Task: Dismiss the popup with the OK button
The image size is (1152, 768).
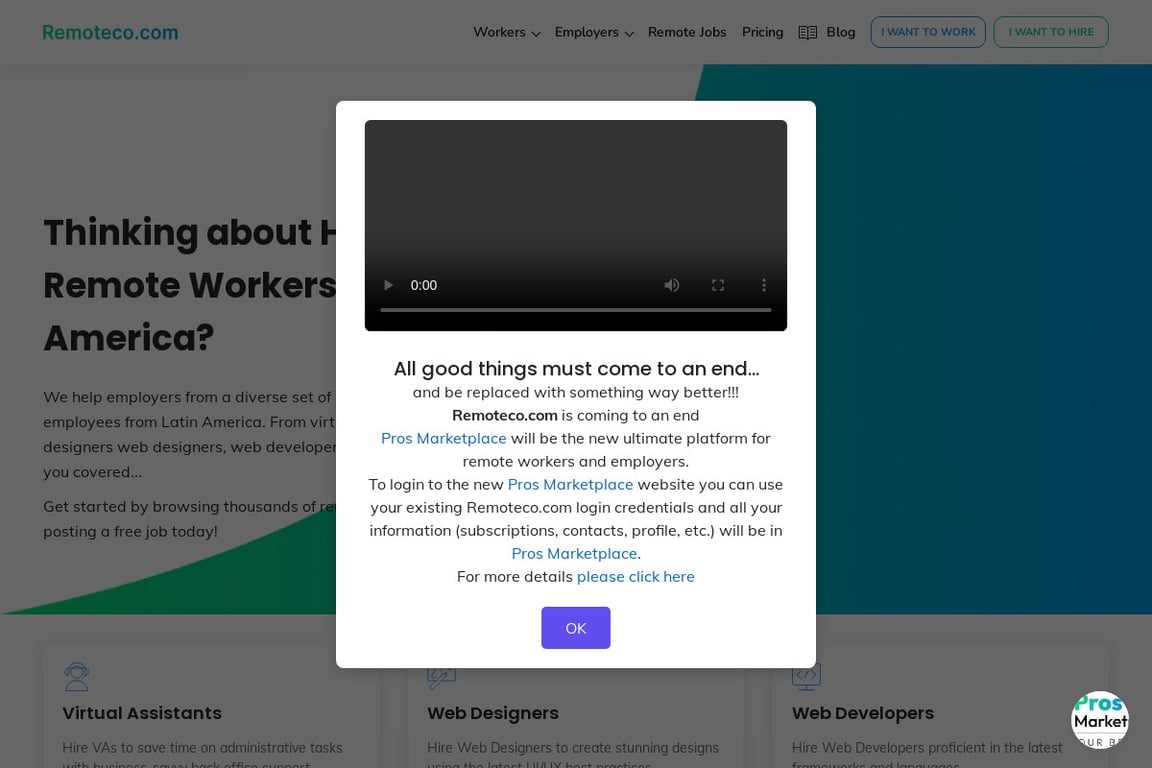Action: pyautogui.click(x=575, y=628)
